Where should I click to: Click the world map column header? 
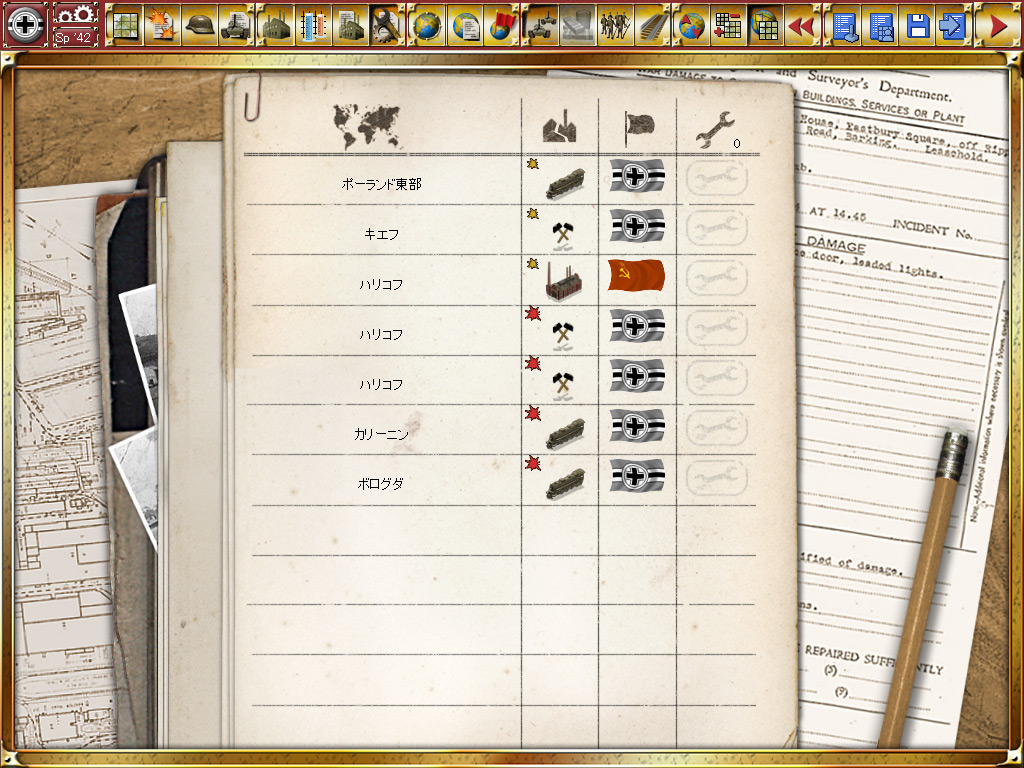366,126
